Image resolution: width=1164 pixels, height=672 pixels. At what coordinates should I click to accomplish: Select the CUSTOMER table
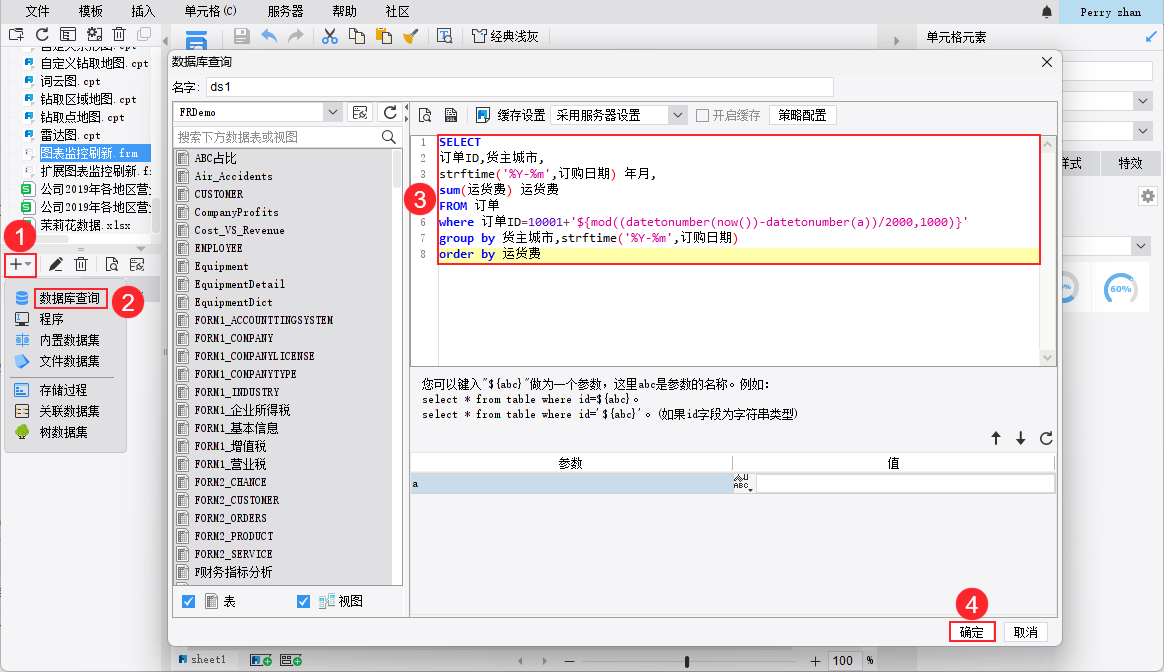219,194
